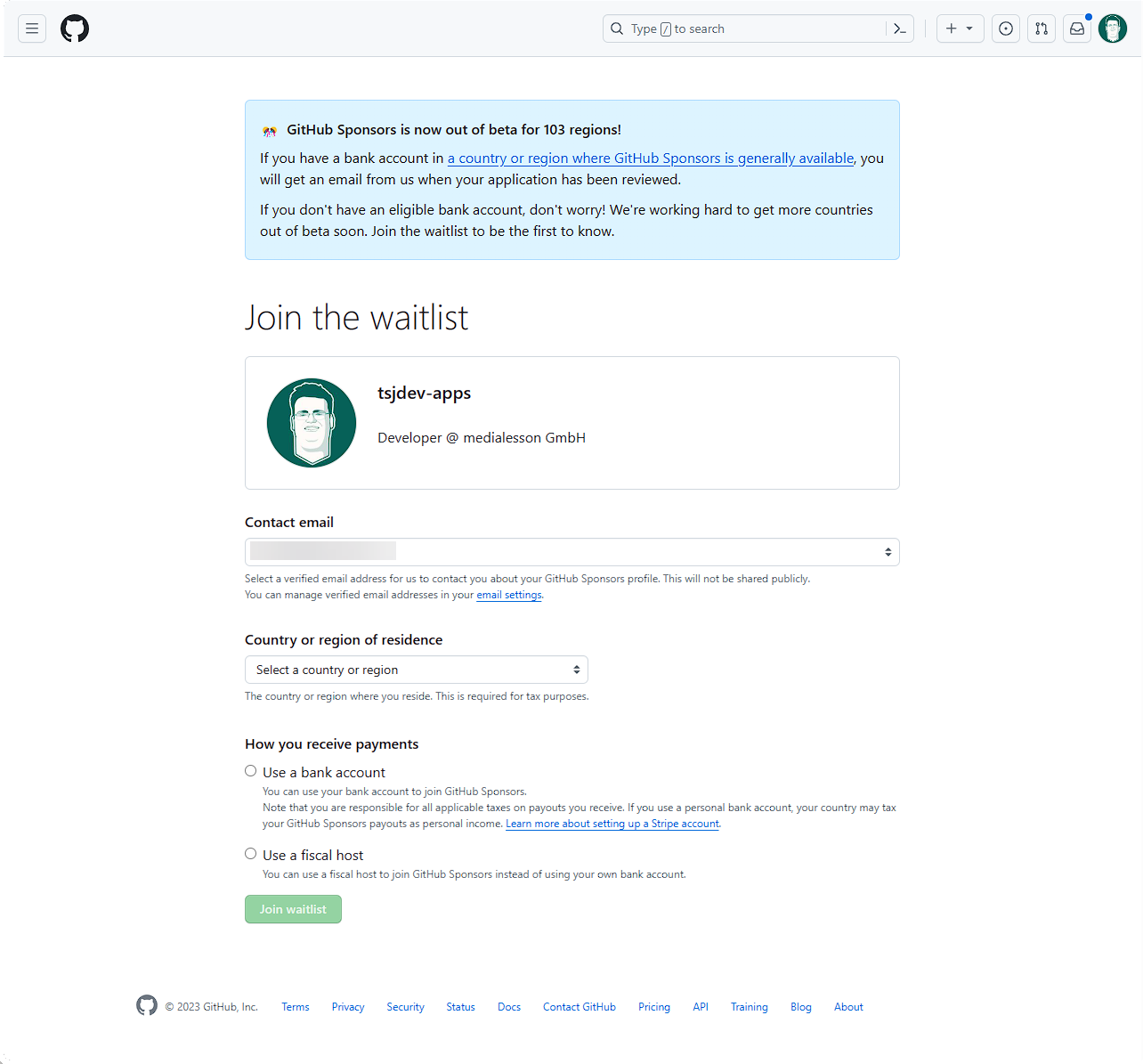Open the Stripe account setup link
The image size is (1143, 1064).
click(612, 824)
